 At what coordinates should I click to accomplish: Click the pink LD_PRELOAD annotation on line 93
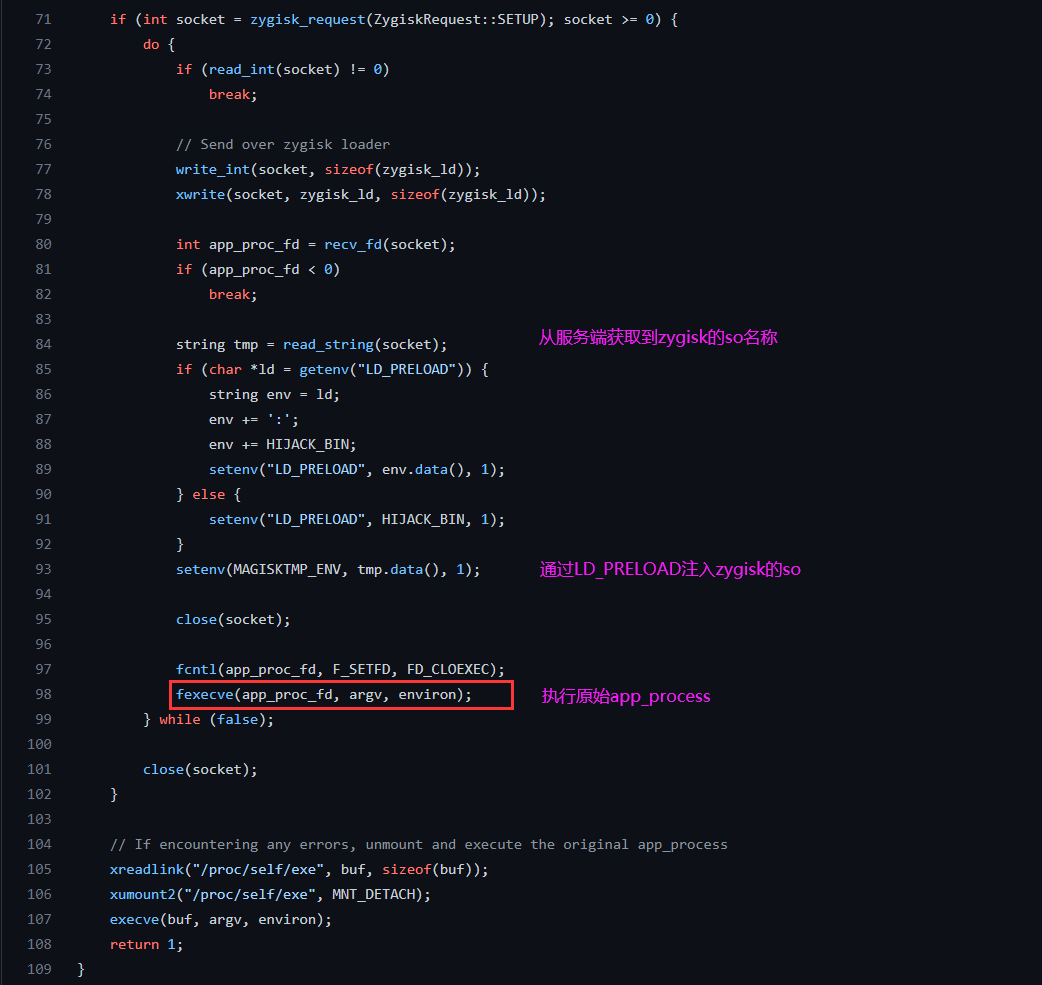click(x=670, y=569)
